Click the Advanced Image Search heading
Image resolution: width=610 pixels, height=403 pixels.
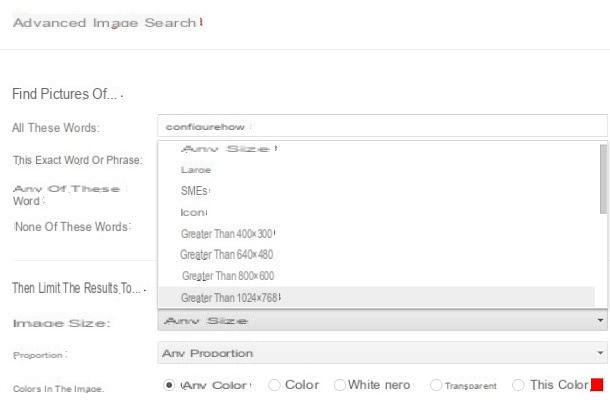click(104, 23)
